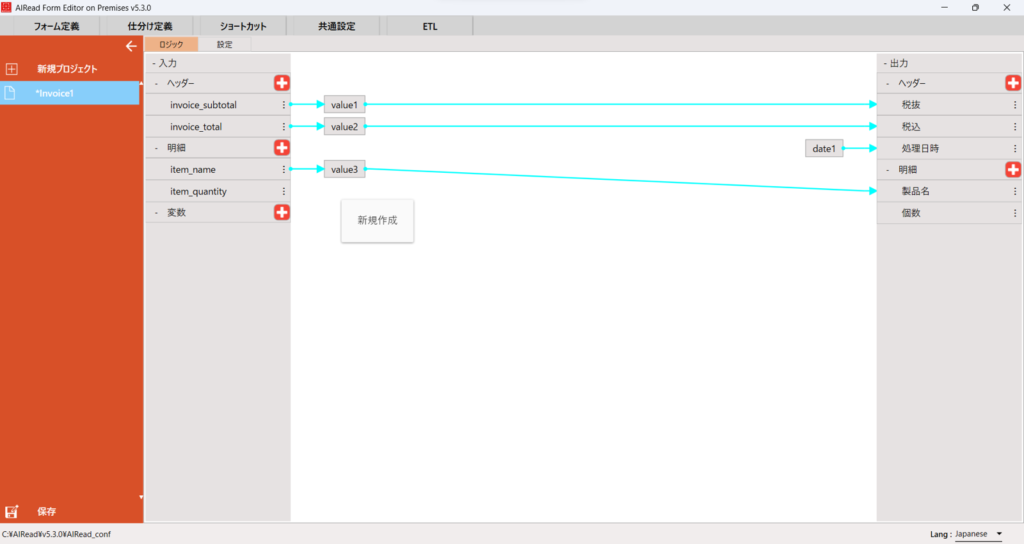The height and width of the screenshot is (544, 1024).
Task: Collapse the 出力 section
Action: point(885,63)
